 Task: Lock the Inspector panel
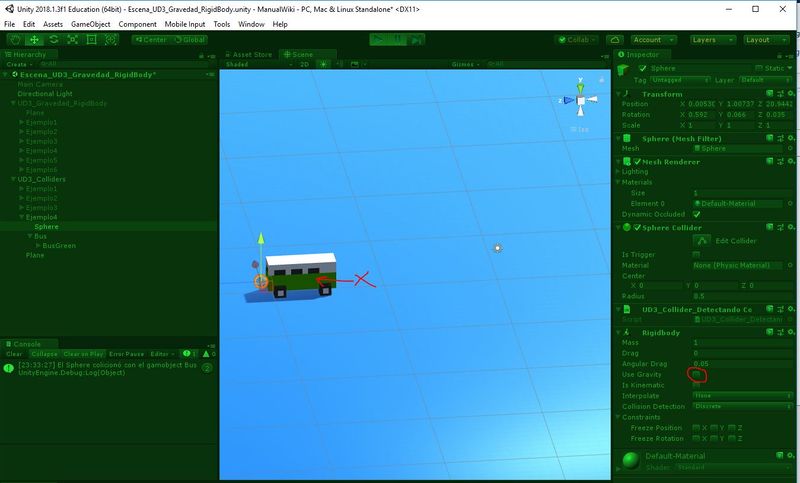pos(779,55)
